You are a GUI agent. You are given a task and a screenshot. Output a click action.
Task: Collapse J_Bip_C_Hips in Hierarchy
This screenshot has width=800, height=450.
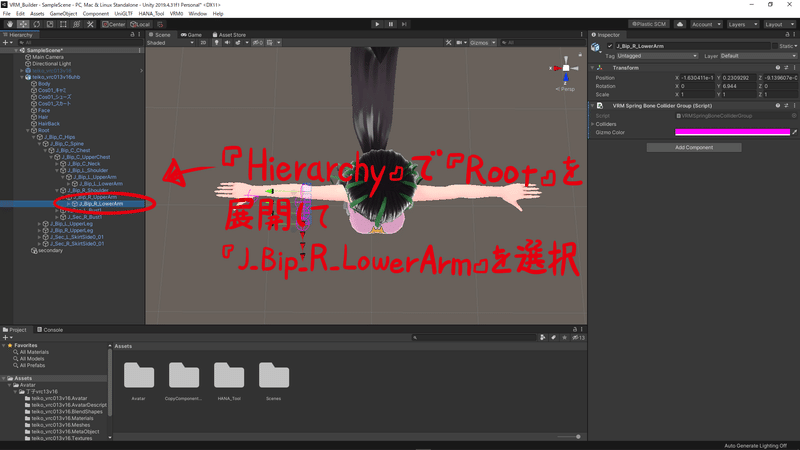point(34,137)
